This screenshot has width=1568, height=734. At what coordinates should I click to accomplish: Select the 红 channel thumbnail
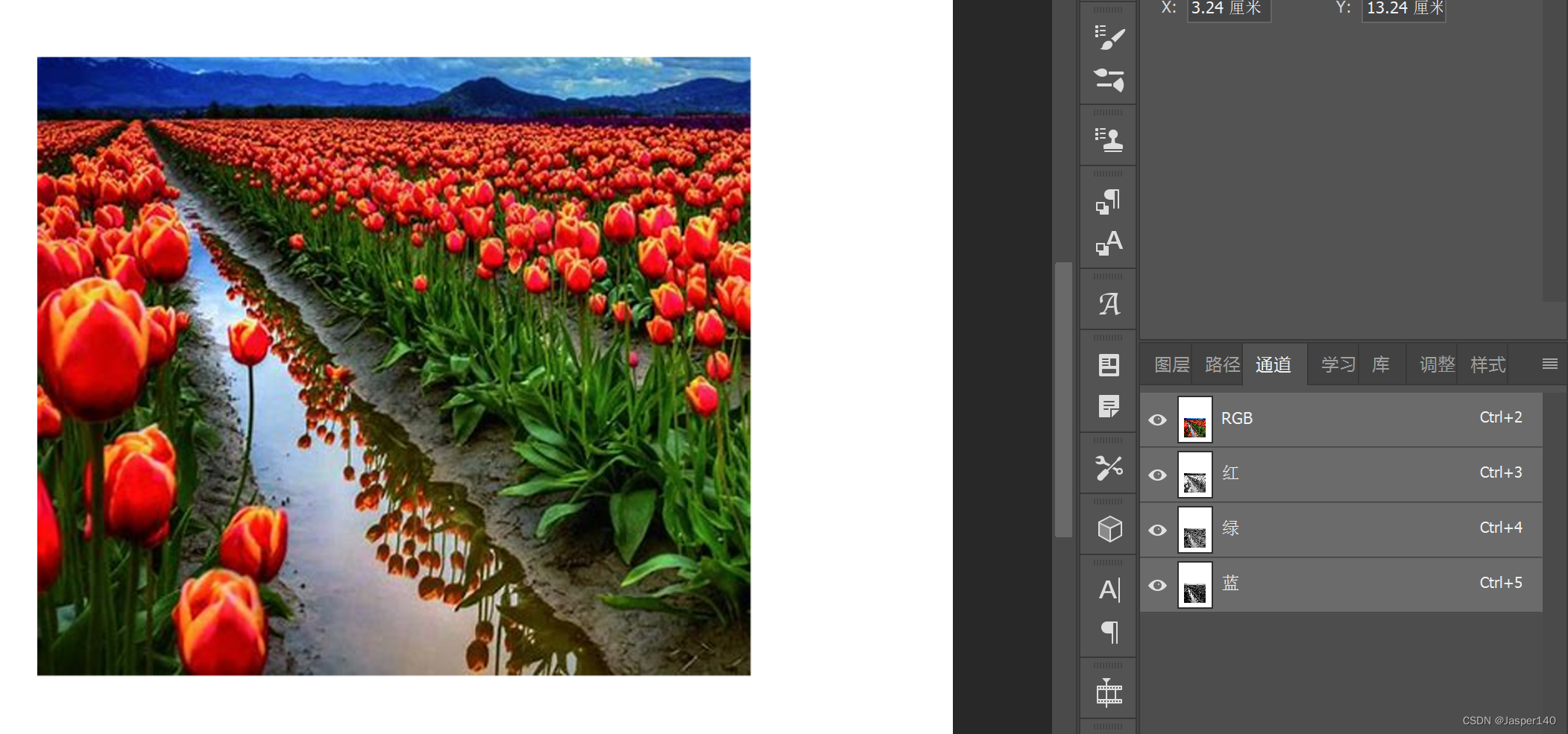(x=1194, y=475)
